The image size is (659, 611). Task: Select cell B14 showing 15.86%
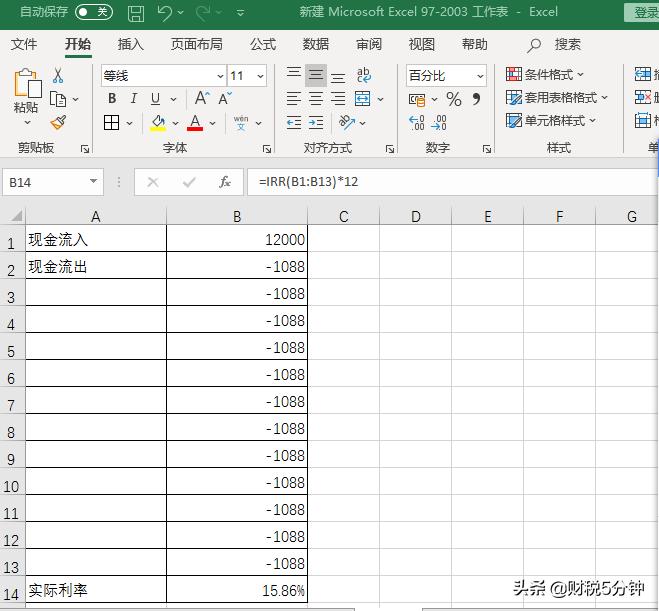click(x=237, y=590)
